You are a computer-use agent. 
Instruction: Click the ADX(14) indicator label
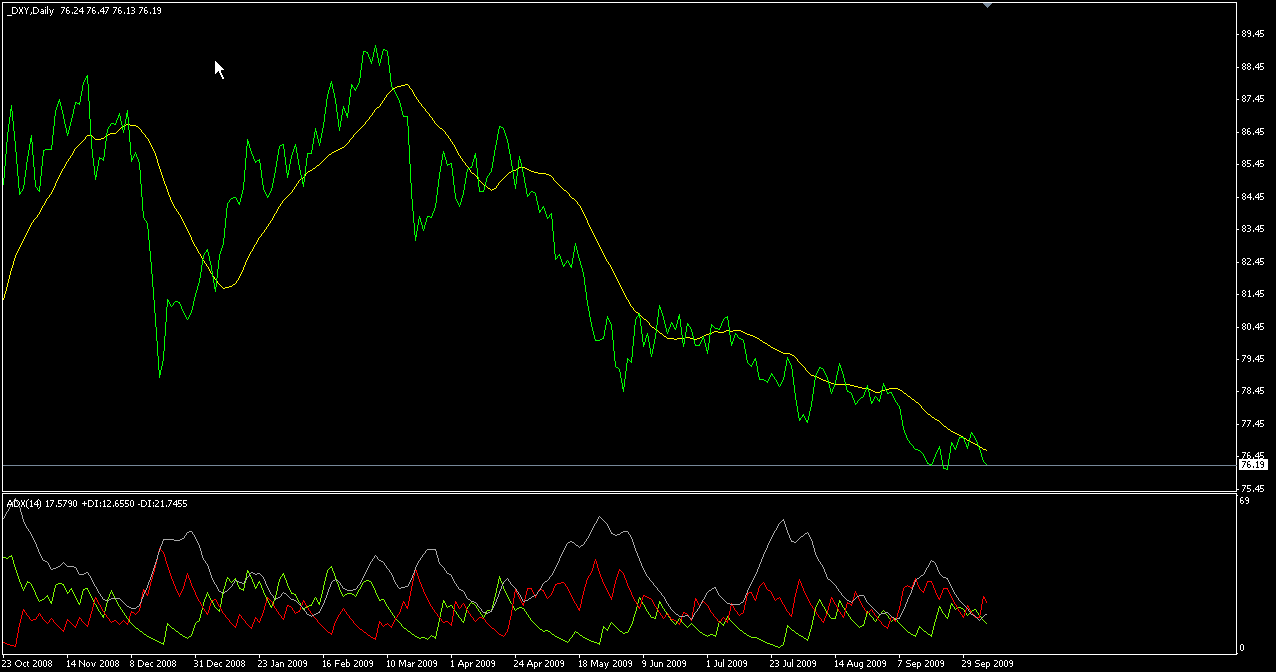(x=24, y=503)
